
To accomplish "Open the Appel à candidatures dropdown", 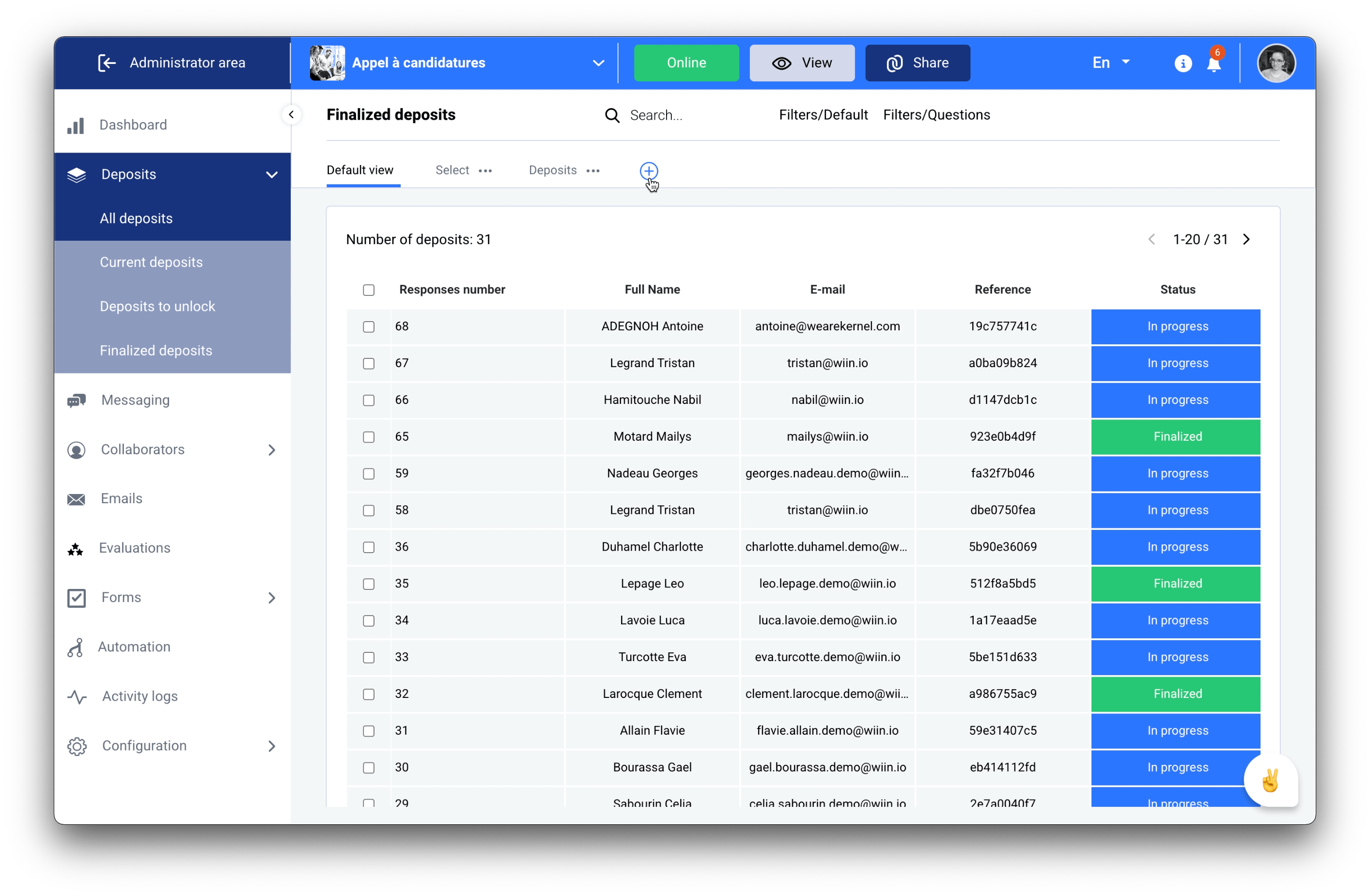I will (598, 63).
